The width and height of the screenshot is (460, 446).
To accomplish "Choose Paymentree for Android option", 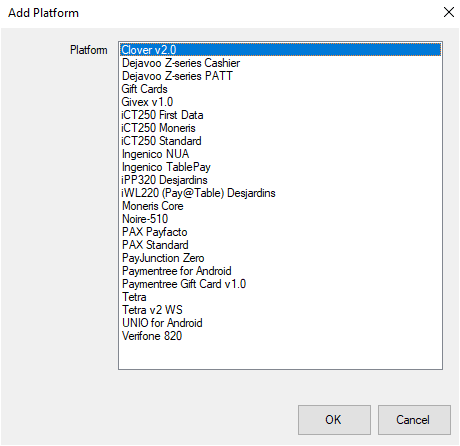I will [x=280, y=271].
